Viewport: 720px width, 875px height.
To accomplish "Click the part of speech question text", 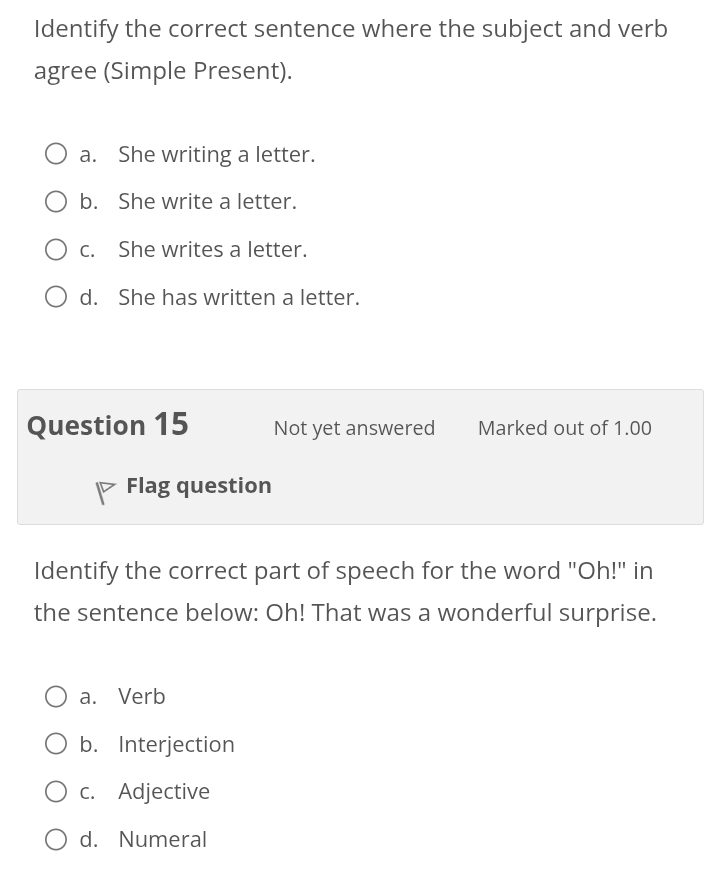I will point(345,590).
